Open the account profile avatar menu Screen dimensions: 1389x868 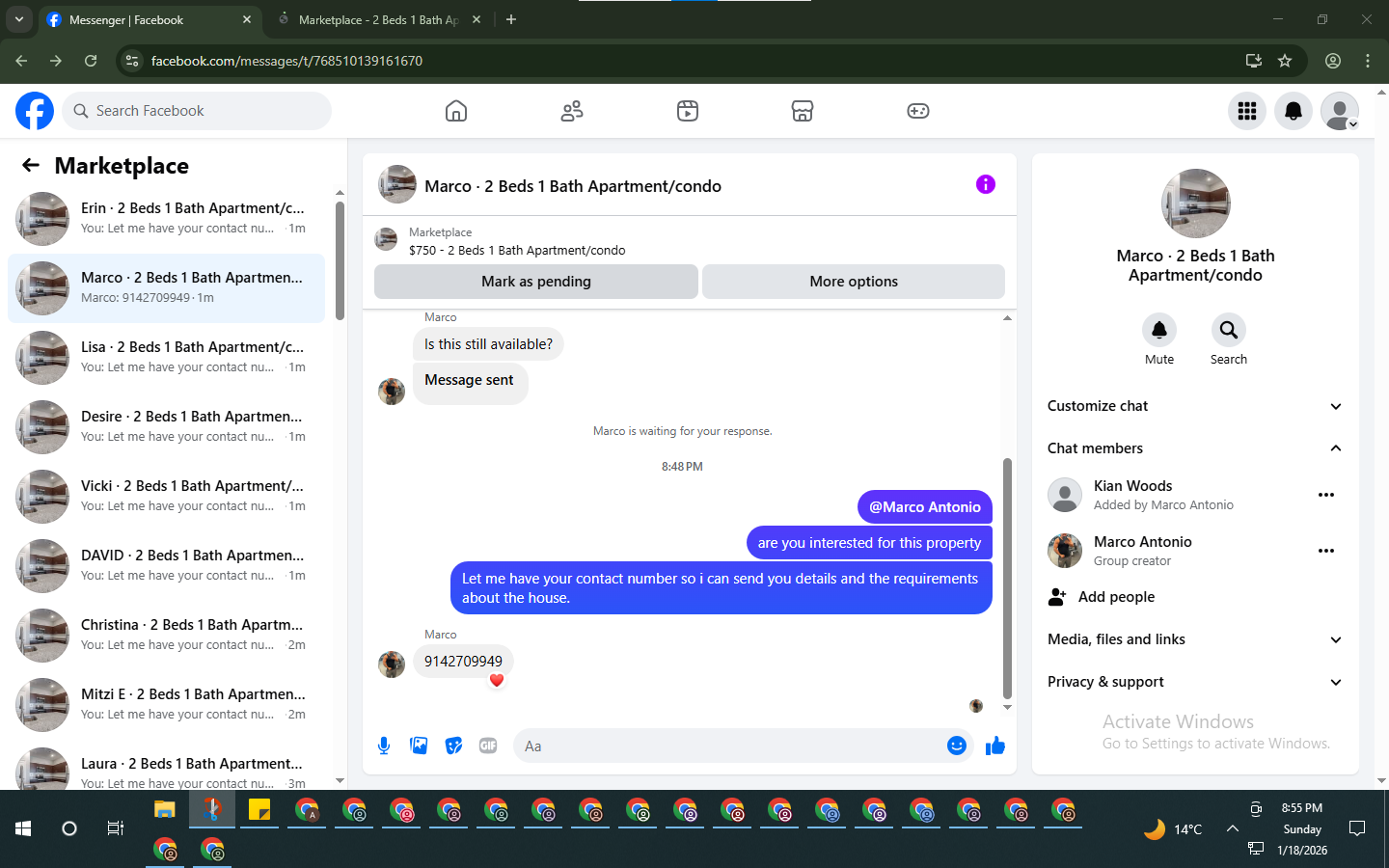click(x=1340, y=111)
